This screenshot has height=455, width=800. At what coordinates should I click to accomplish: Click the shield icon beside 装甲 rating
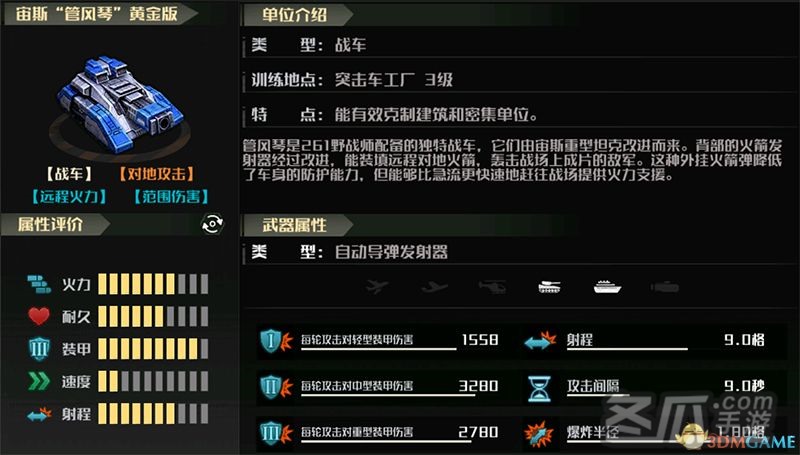coord(39,349)
